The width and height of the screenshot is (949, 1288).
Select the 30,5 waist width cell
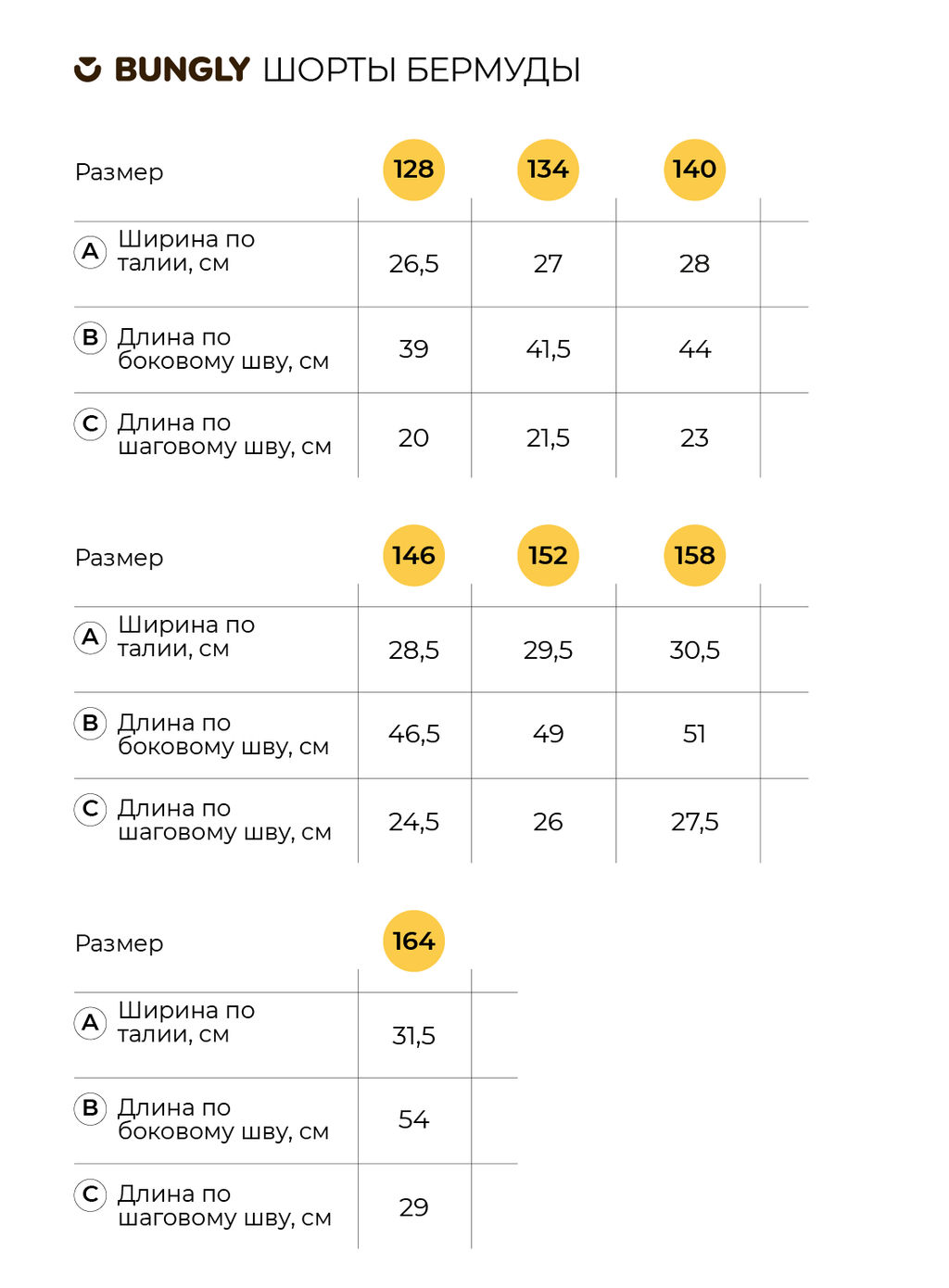coord(695,650)
